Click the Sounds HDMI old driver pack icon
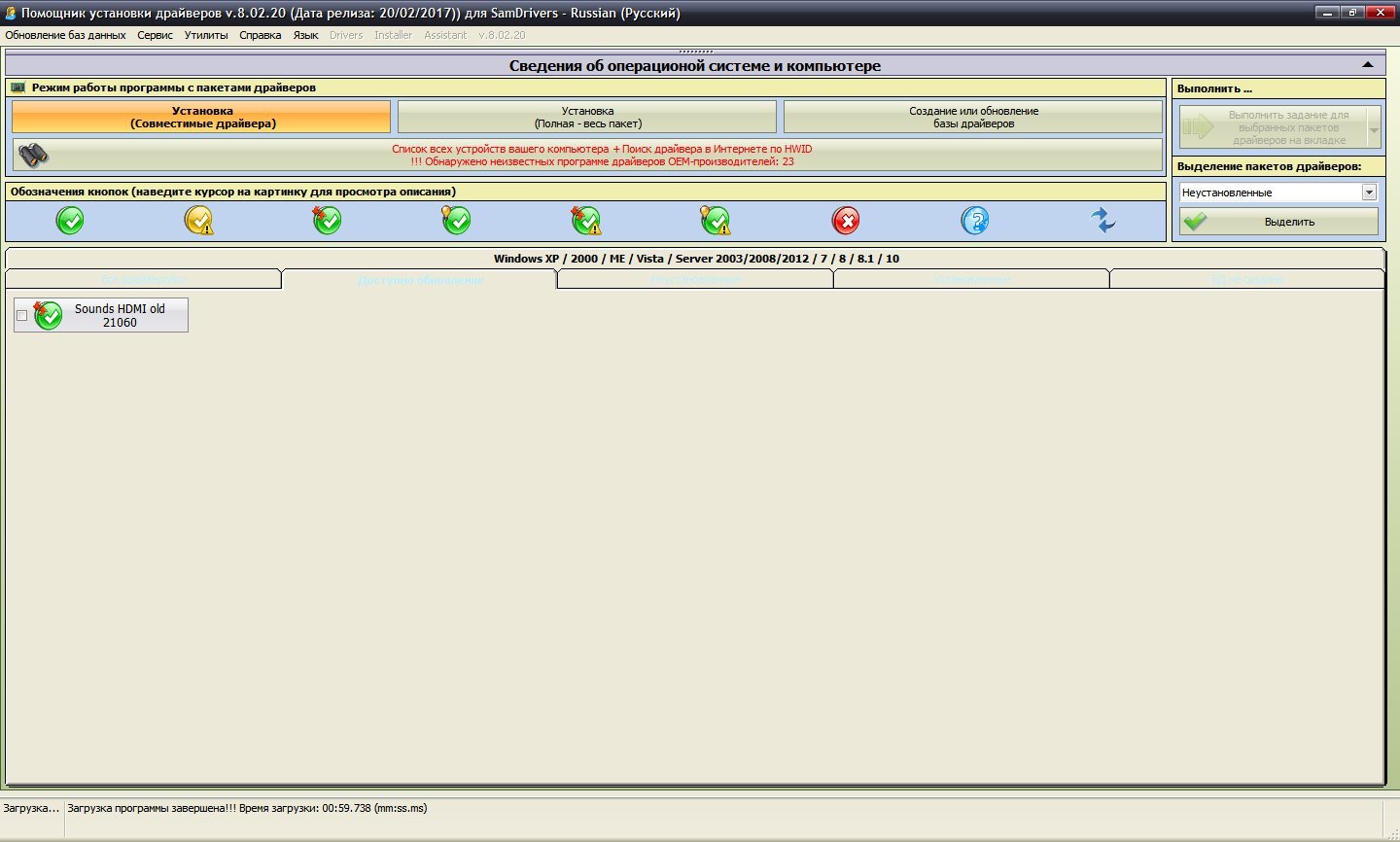The image size is (1400, 842). (x=48, y=315)
